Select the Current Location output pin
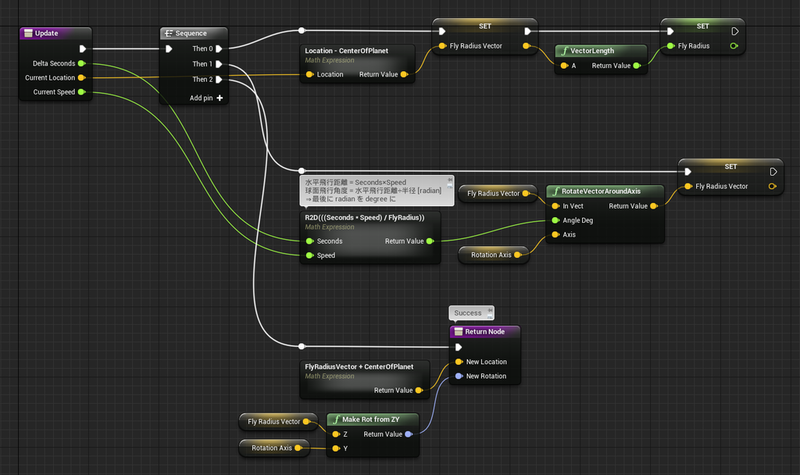 82,78
